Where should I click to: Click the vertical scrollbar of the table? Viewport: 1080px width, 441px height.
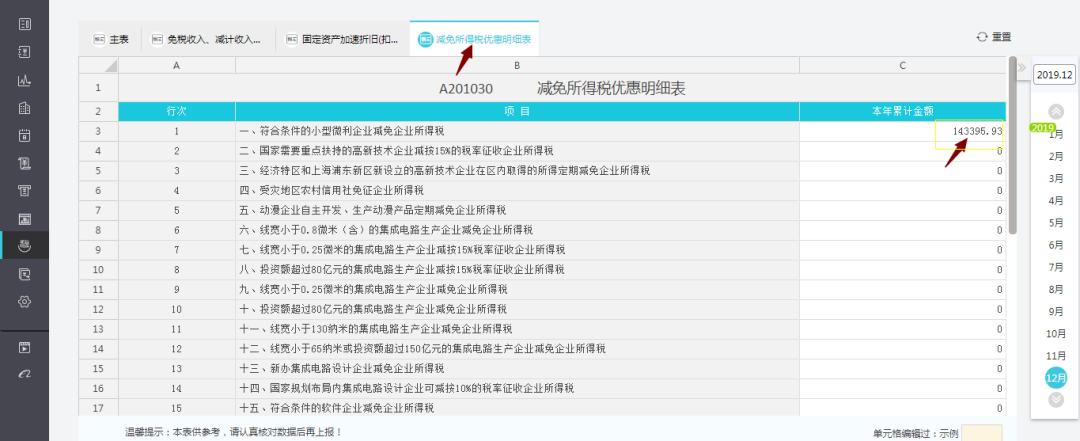pyautogui.click(x=1012, y=146)
